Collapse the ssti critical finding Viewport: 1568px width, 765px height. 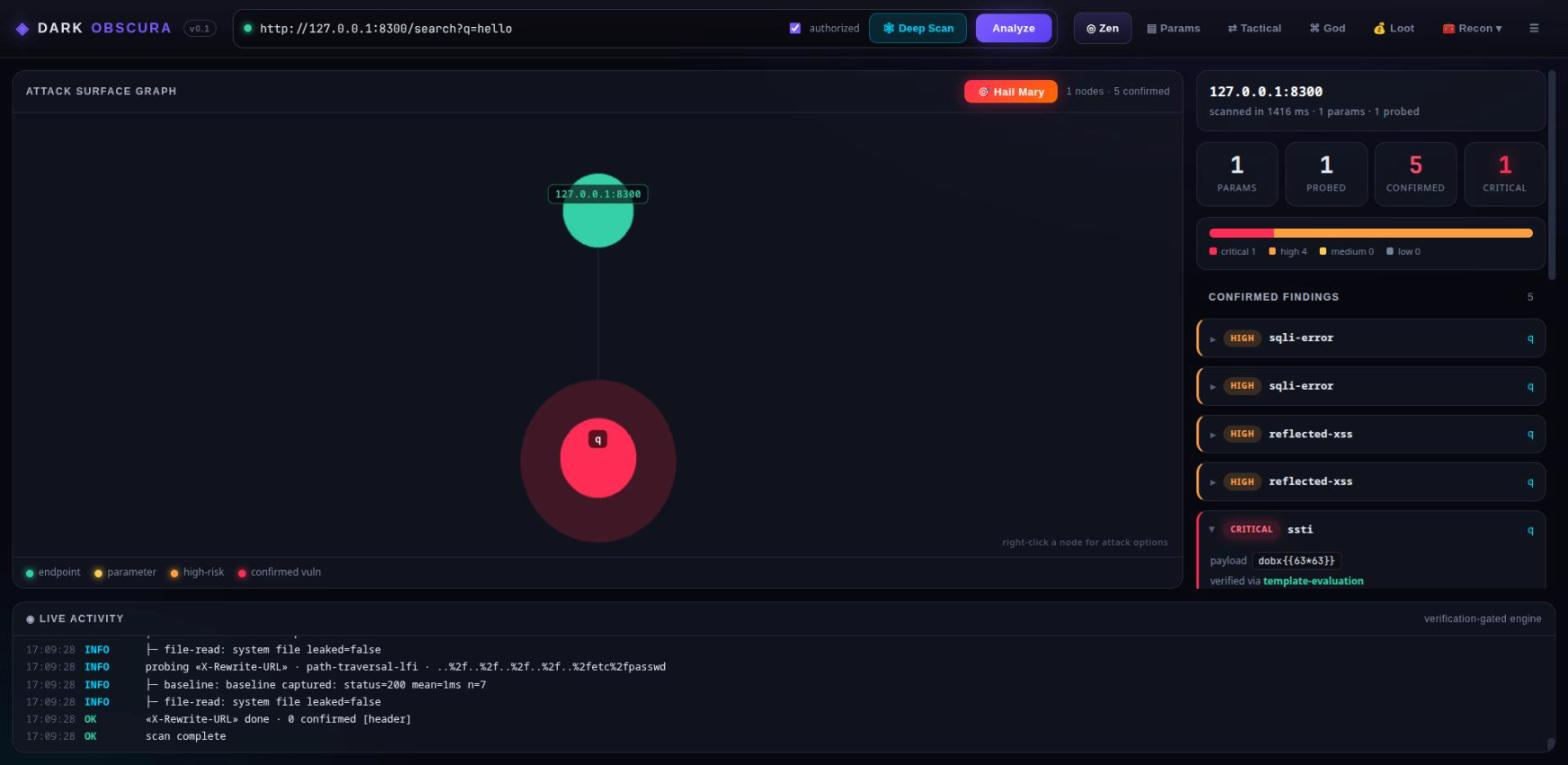(x=1212, y=529)
